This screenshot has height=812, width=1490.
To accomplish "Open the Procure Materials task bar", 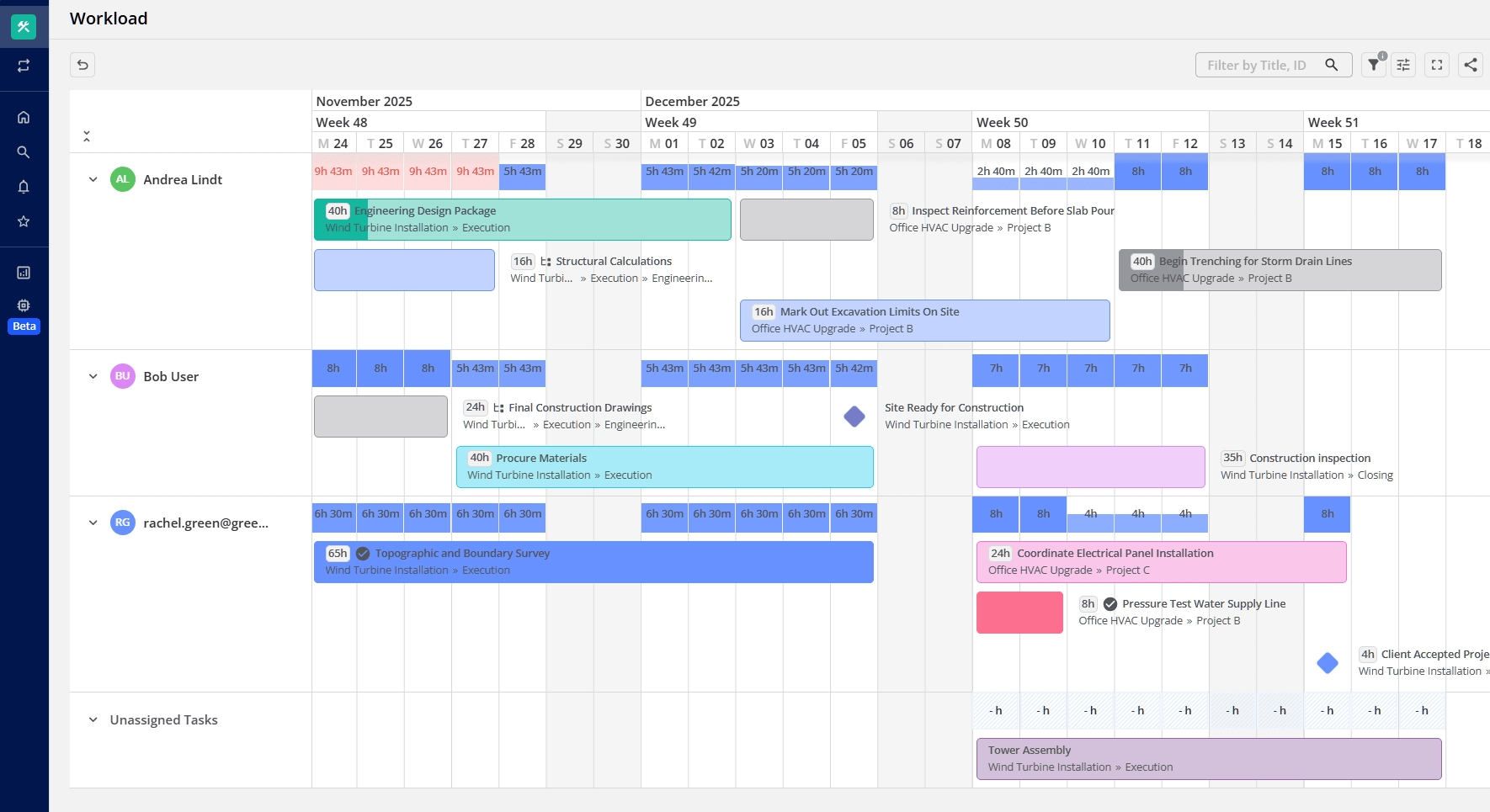I will [664, 467].
